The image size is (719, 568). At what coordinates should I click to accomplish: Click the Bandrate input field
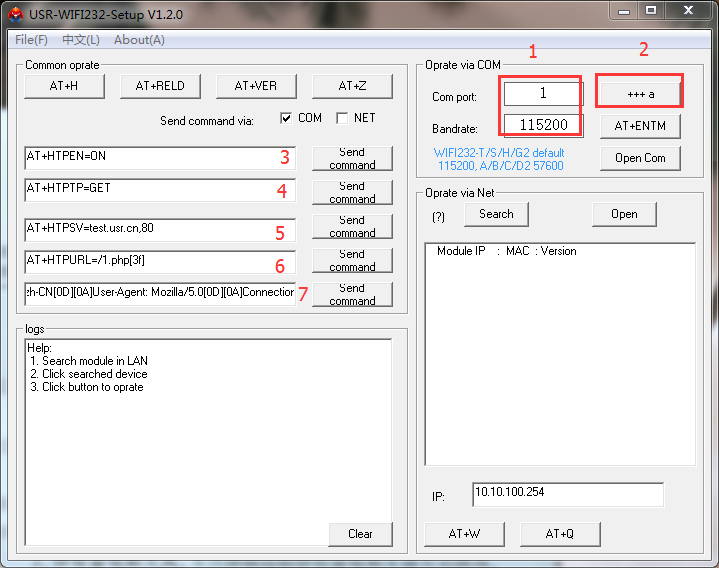tap(542, 126)
